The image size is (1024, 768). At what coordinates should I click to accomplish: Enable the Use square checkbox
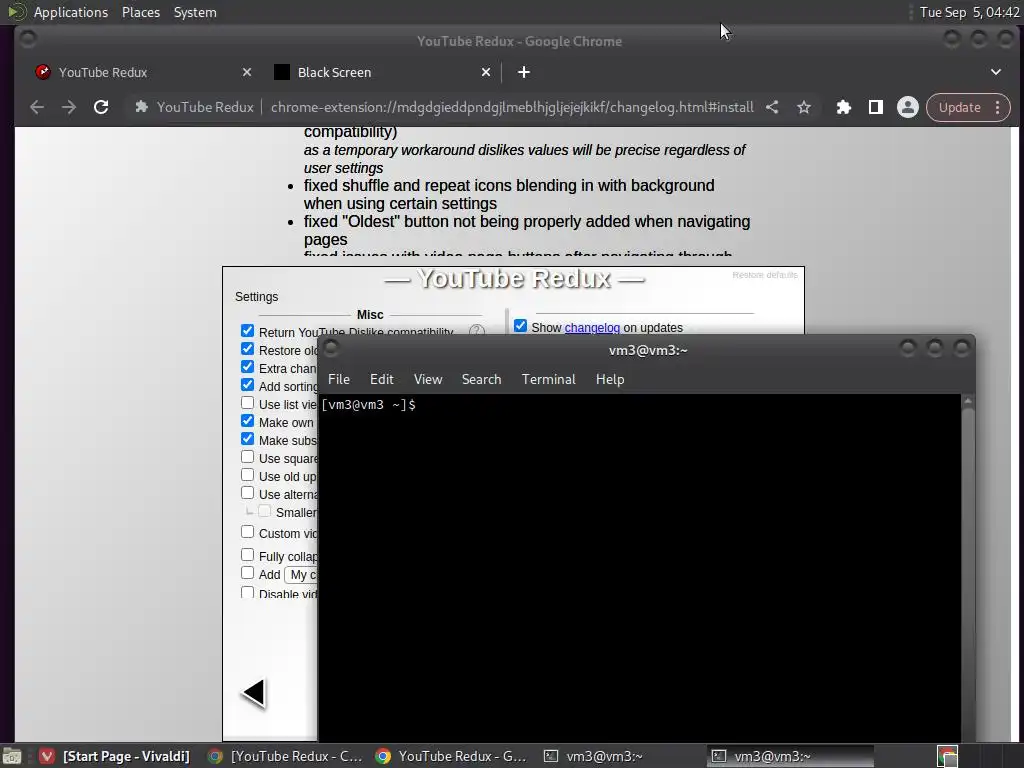247,457
